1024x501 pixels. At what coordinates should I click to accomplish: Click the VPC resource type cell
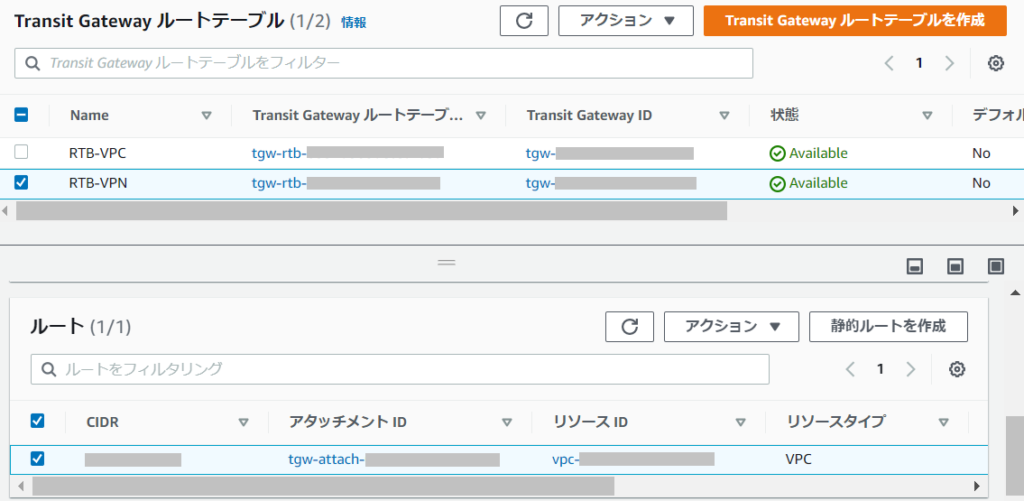click(x=798, y=459)
